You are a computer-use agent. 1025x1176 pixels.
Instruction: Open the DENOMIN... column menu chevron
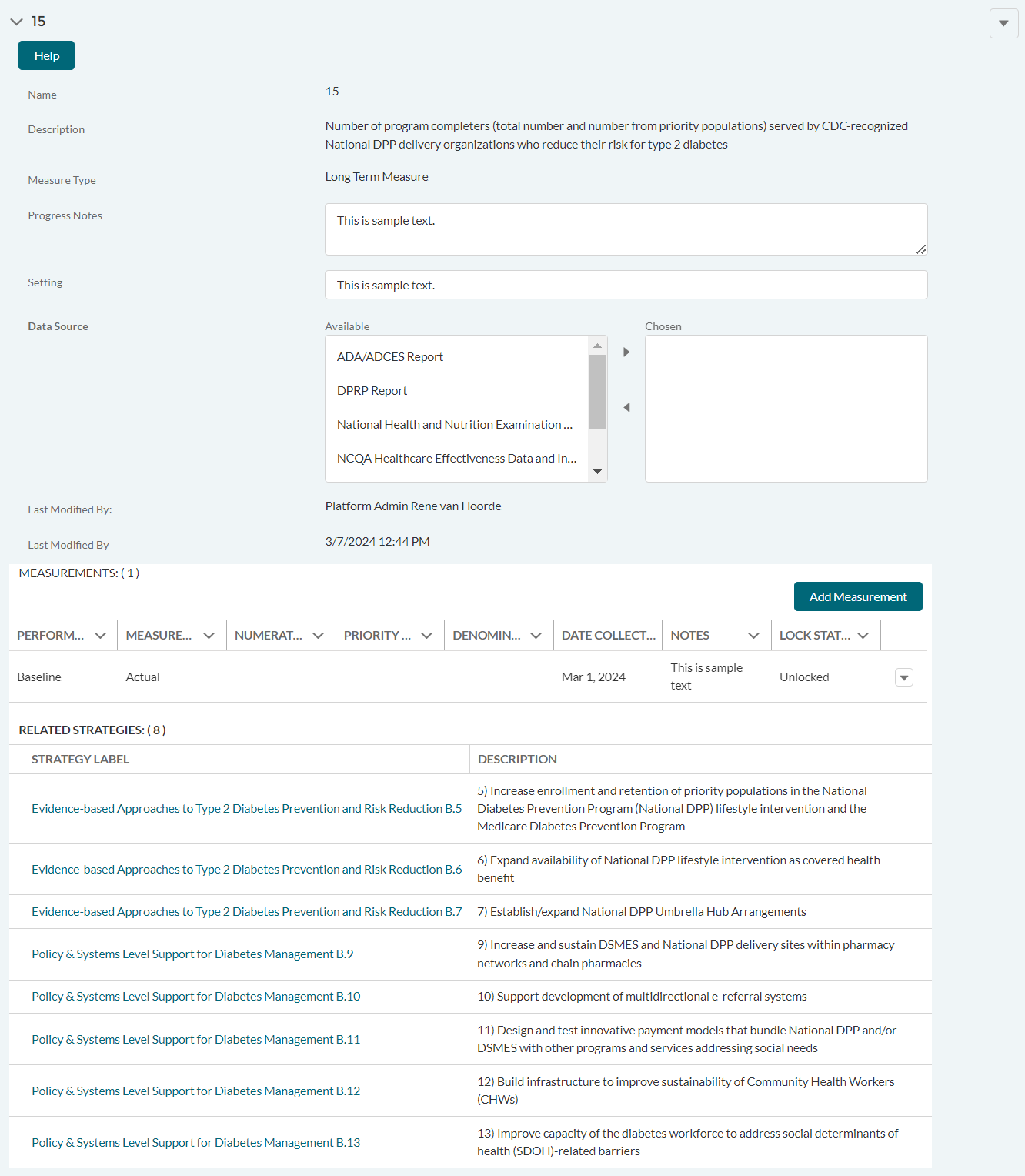pos(536,636)
